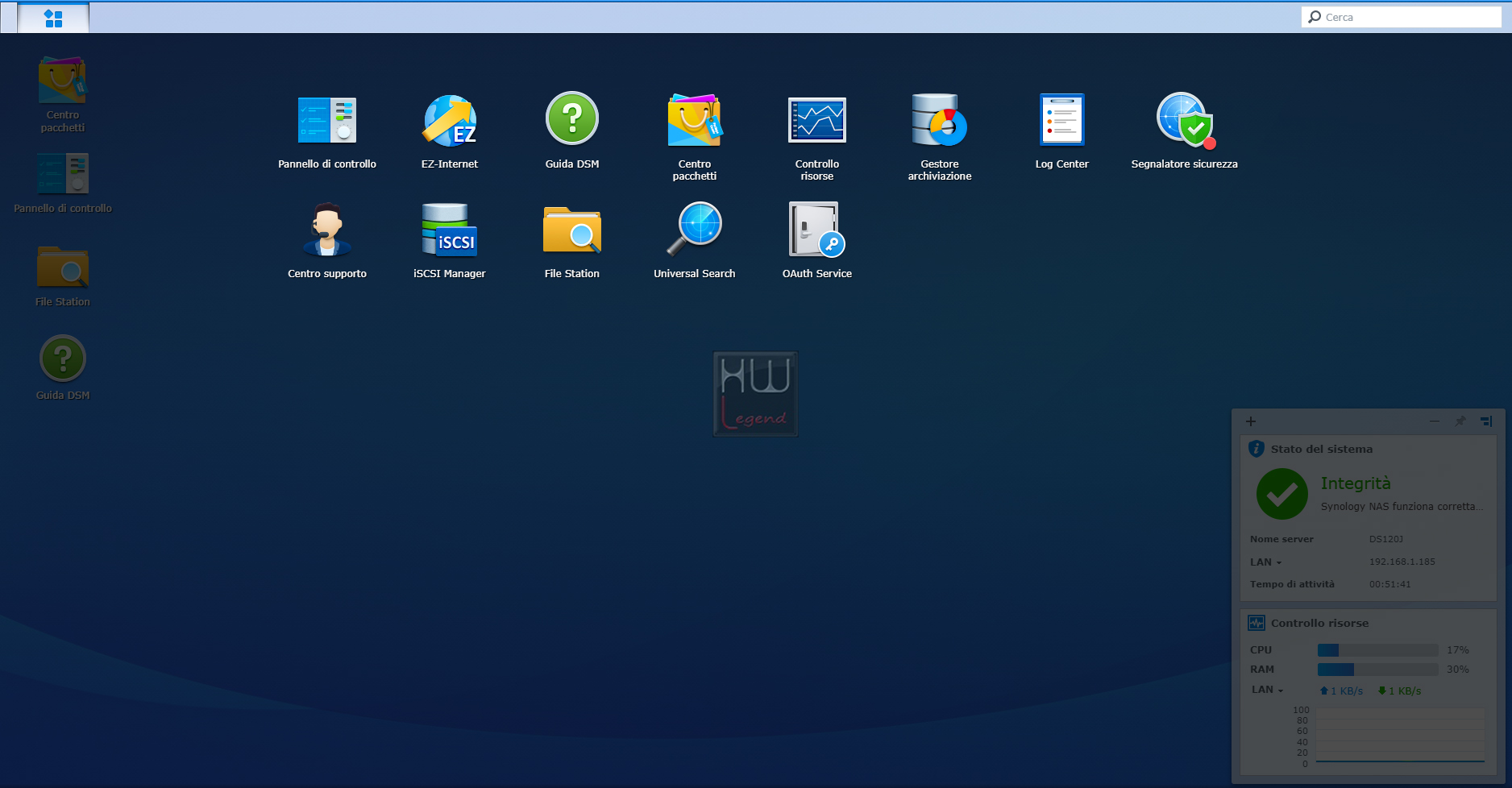Click the Stato del sistema info shield icon
The image size is (1512, 788).
(x=1257, y=449)
